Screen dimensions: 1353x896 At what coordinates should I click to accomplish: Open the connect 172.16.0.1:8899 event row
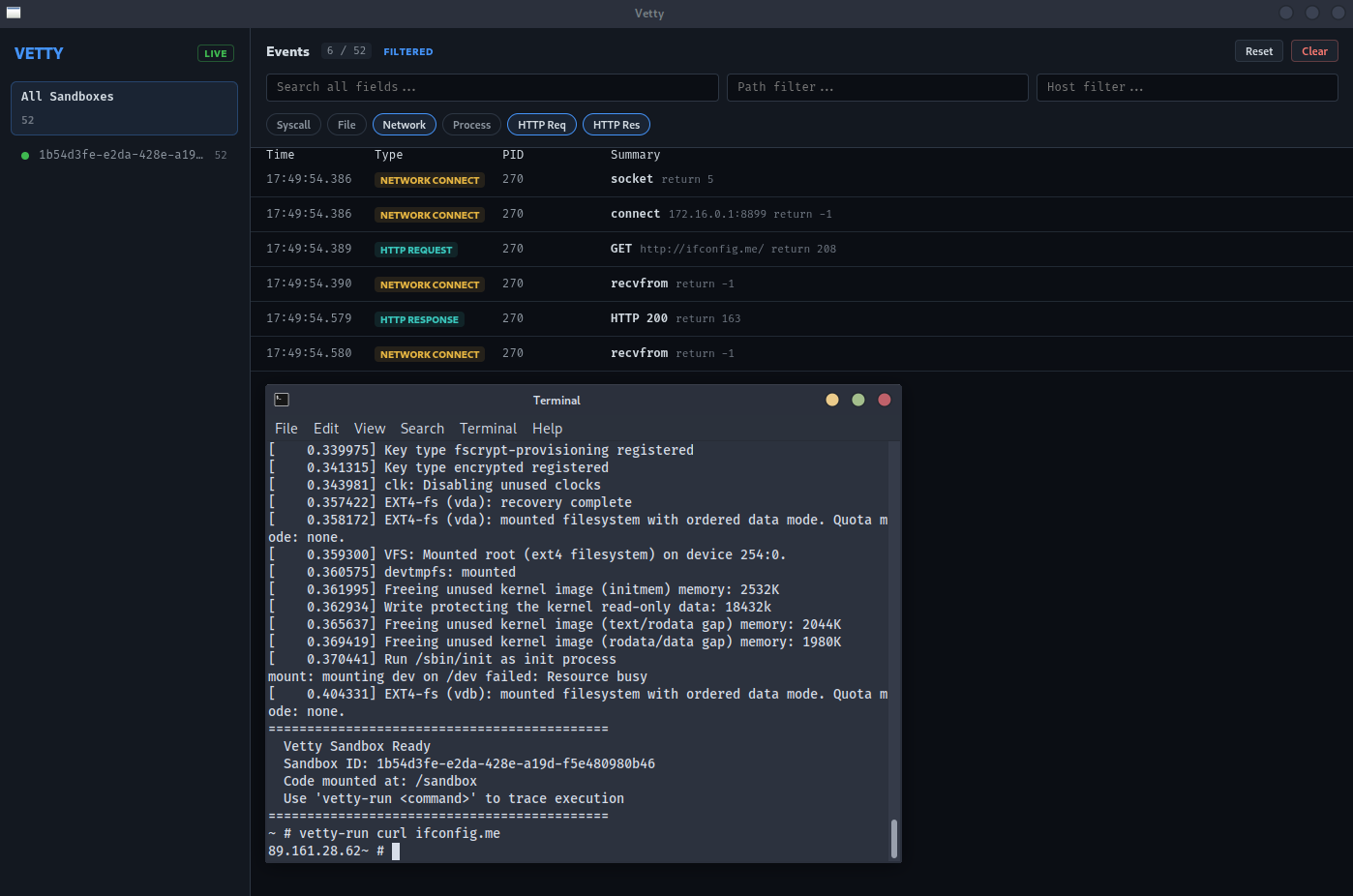coord(801,214)
